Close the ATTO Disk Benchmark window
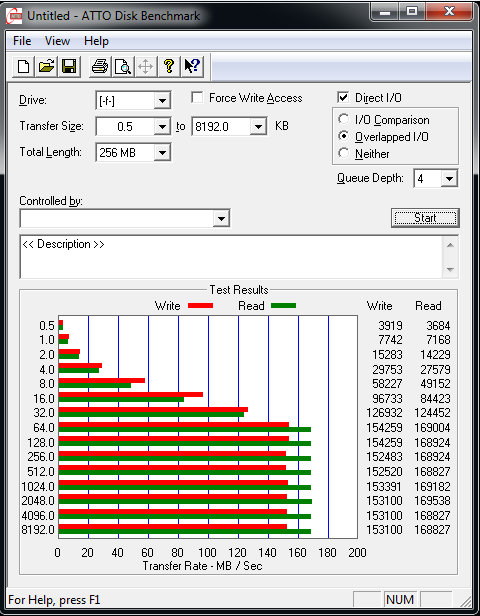 point(449,12)
